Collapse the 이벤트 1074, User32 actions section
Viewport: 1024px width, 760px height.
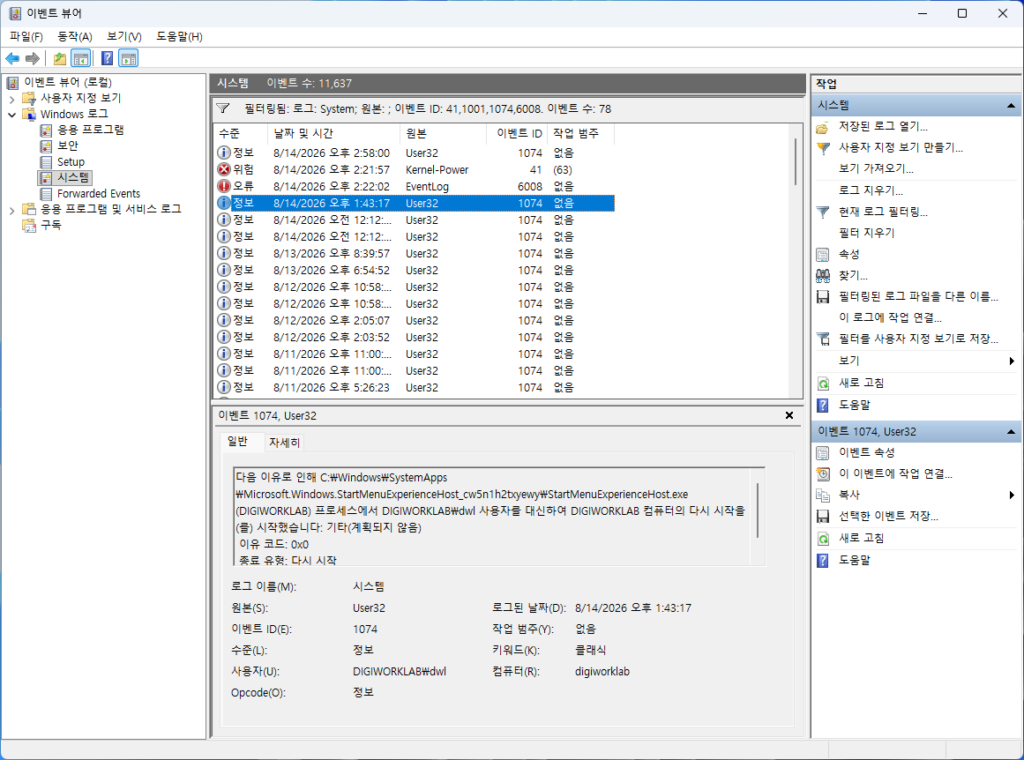tap(1011, 432)
